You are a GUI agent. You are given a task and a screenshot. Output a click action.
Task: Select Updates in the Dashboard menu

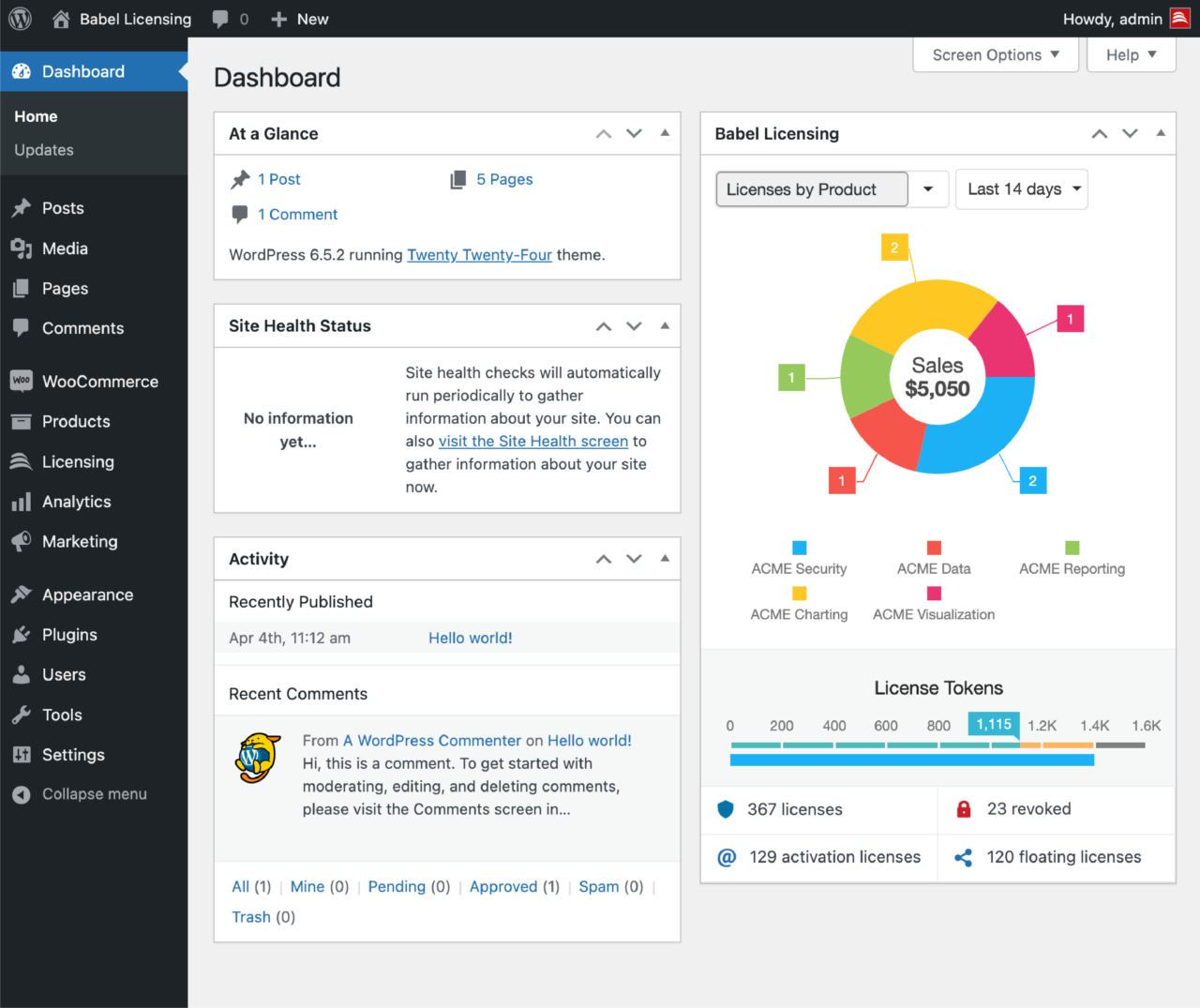(x=45, y=149)
